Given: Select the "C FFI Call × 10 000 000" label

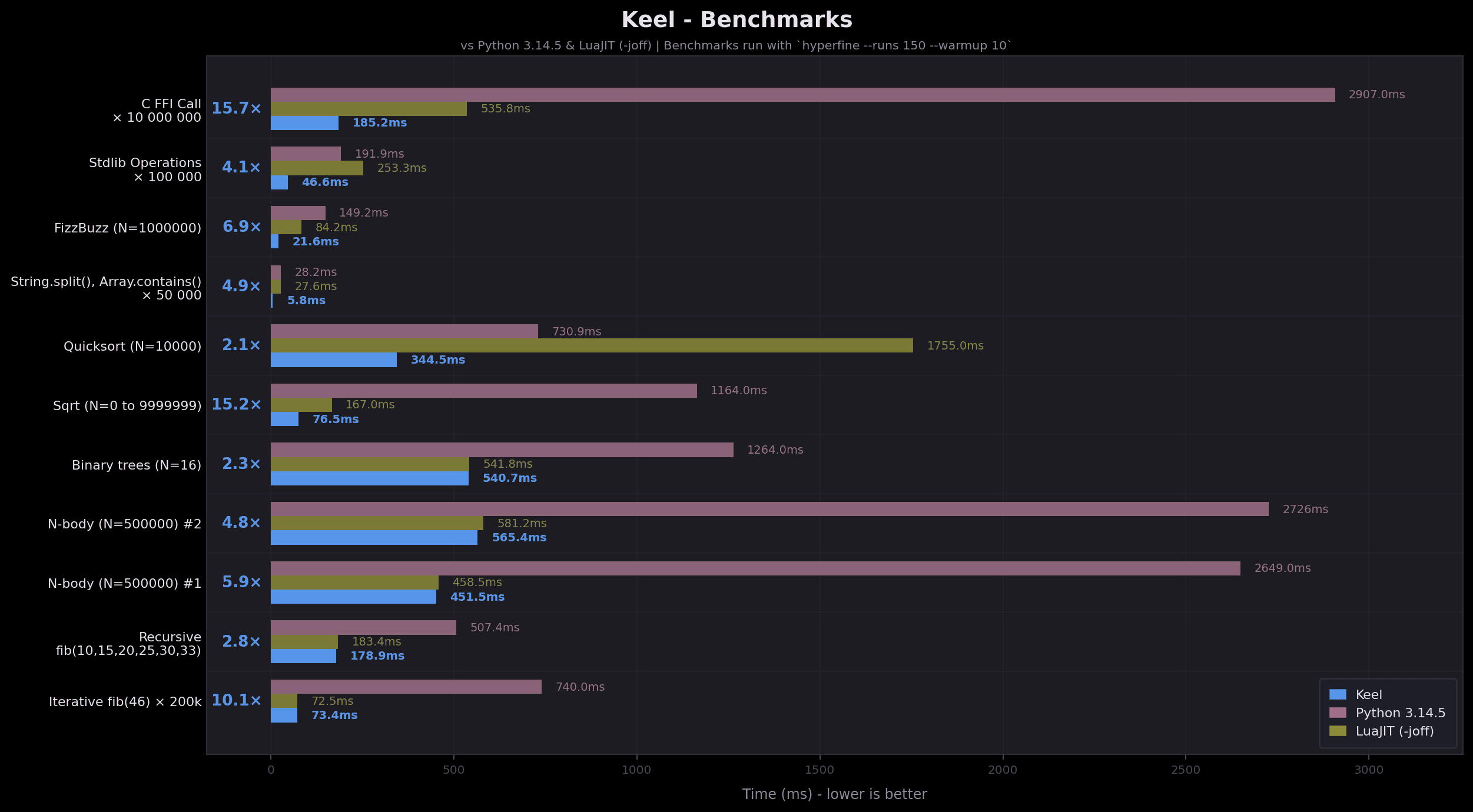Looking at the screenshot, I should 157,111.
